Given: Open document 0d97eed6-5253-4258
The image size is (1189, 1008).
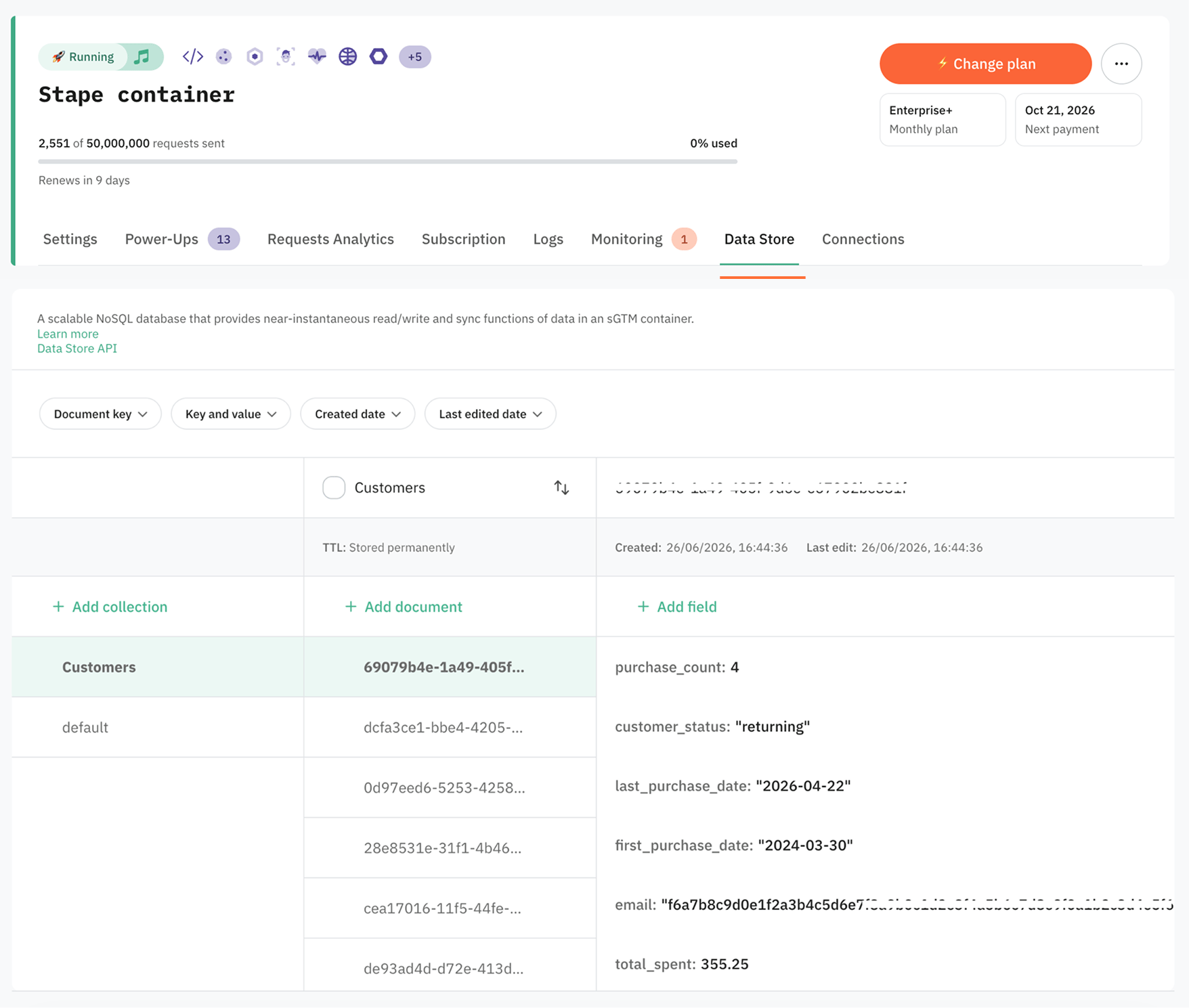Looking at the screenshot, I should (450, 787).
